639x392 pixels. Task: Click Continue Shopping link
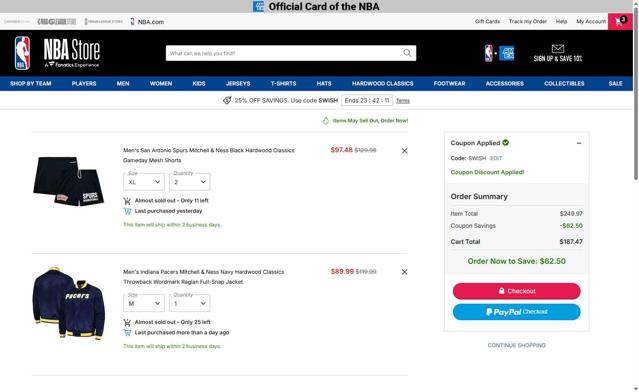pos(516,345)
